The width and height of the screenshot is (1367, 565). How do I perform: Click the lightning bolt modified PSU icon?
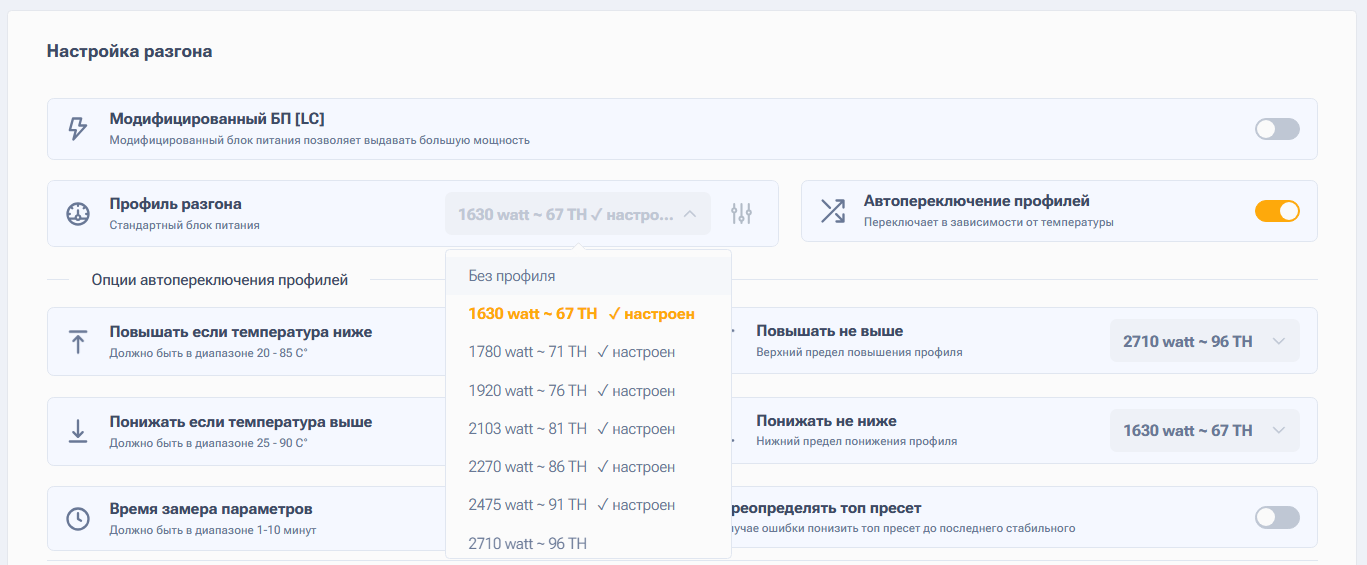pos(78,129)
